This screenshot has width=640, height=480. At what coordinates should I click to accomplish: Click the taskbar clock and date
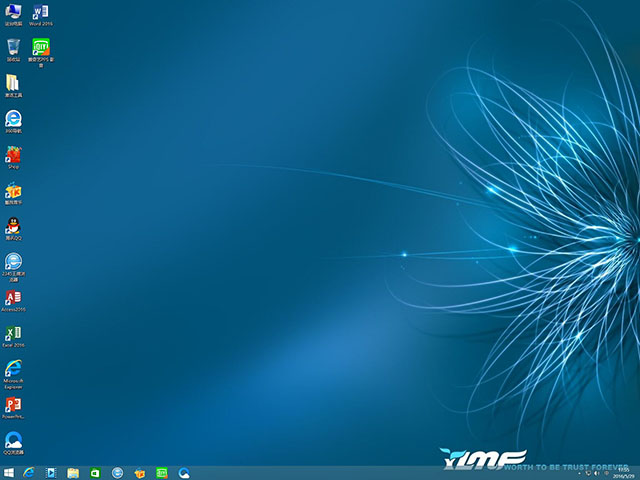(x=625, y=472)
